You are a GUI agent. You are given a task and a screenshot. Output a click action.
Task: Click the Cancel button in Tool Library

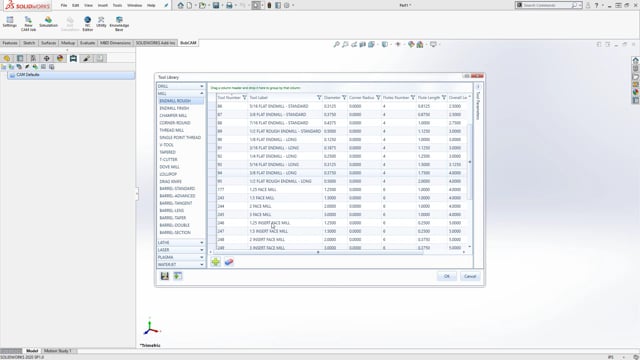[470, 276]
